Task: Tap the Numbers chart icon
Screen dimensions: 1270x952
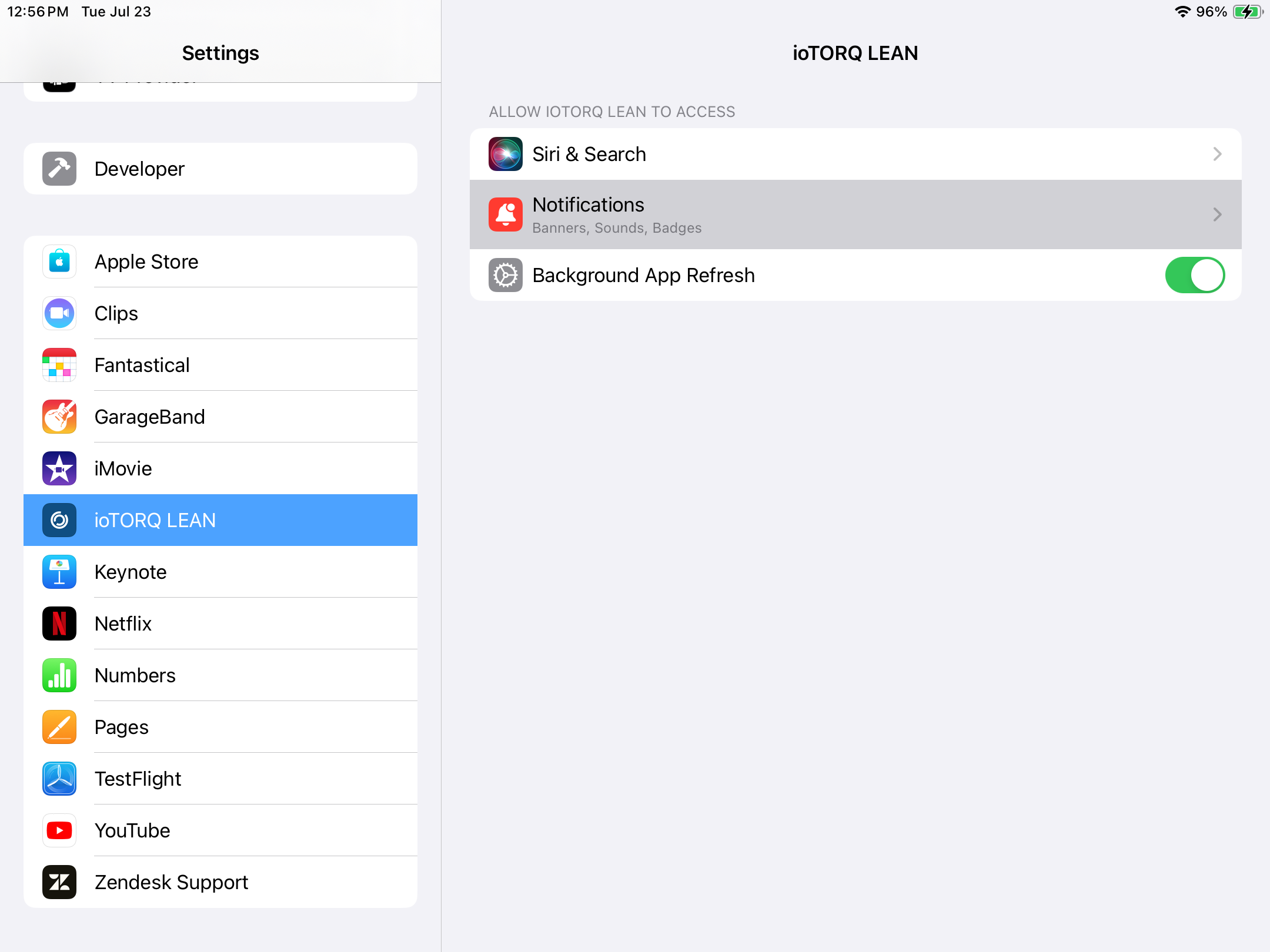Action: coord(59,675)
